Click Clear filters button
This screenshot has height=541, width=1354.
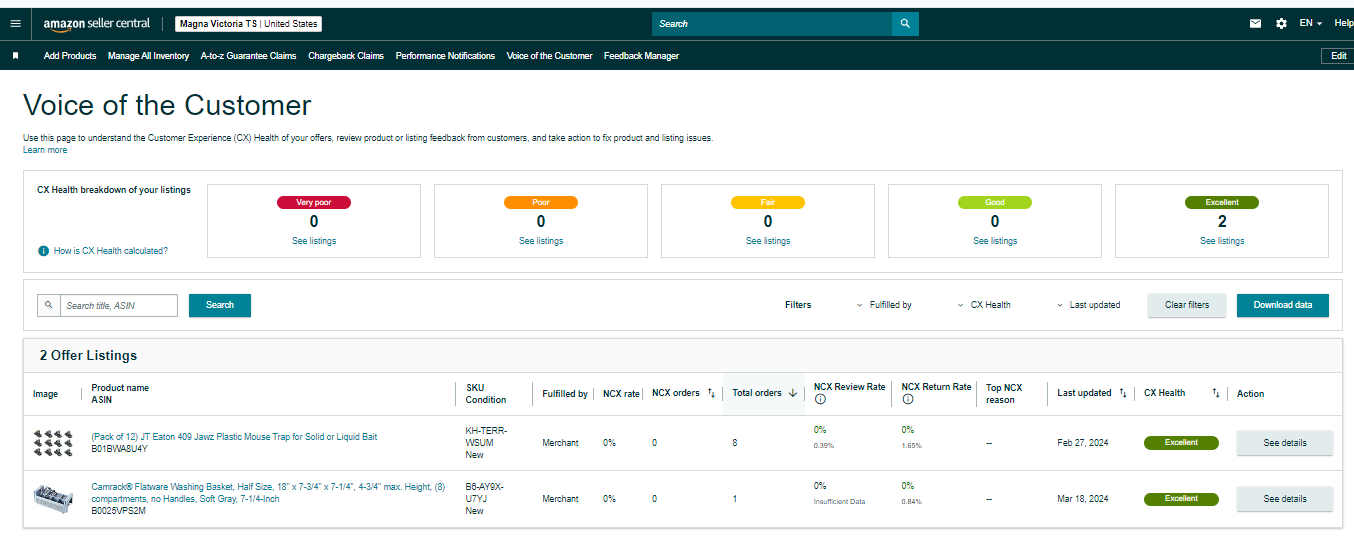1187,305
